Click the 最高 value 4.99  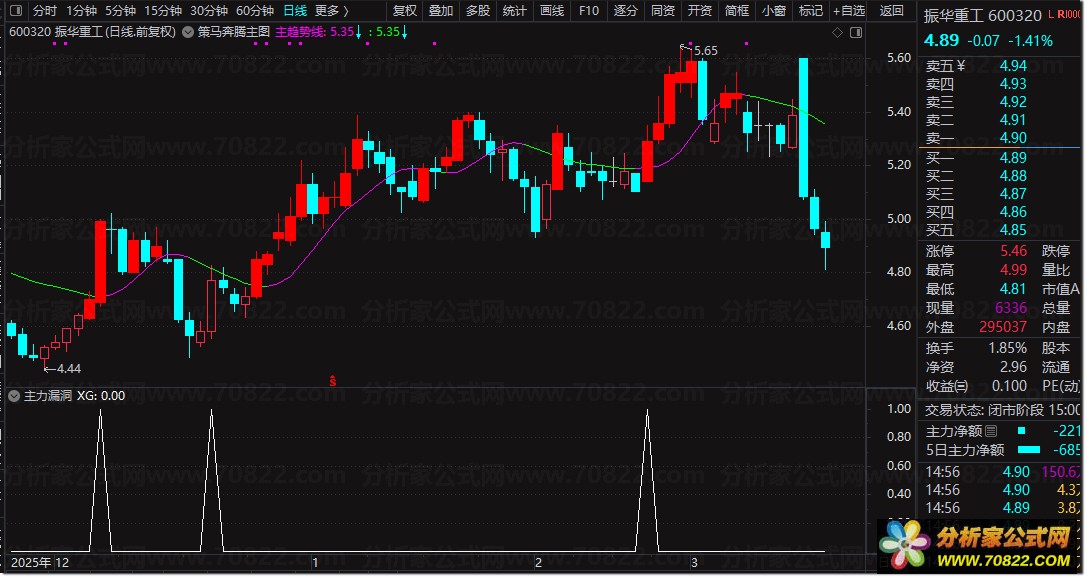pyautogui.click(x=1013, y=270)
